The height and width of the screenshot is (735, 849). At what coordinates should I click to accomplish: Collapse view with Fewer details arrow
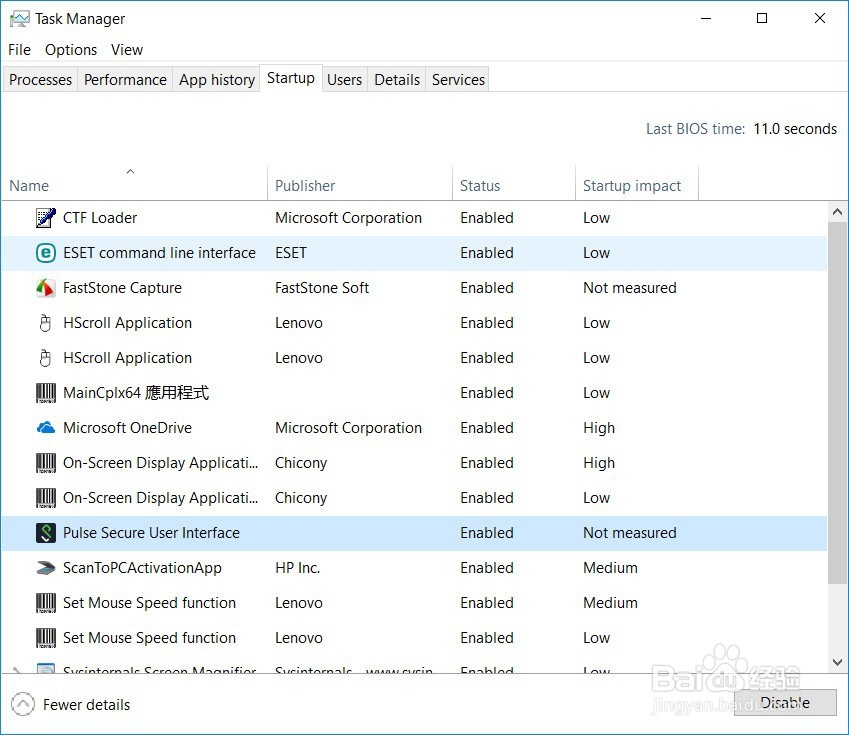click(24, 704)
